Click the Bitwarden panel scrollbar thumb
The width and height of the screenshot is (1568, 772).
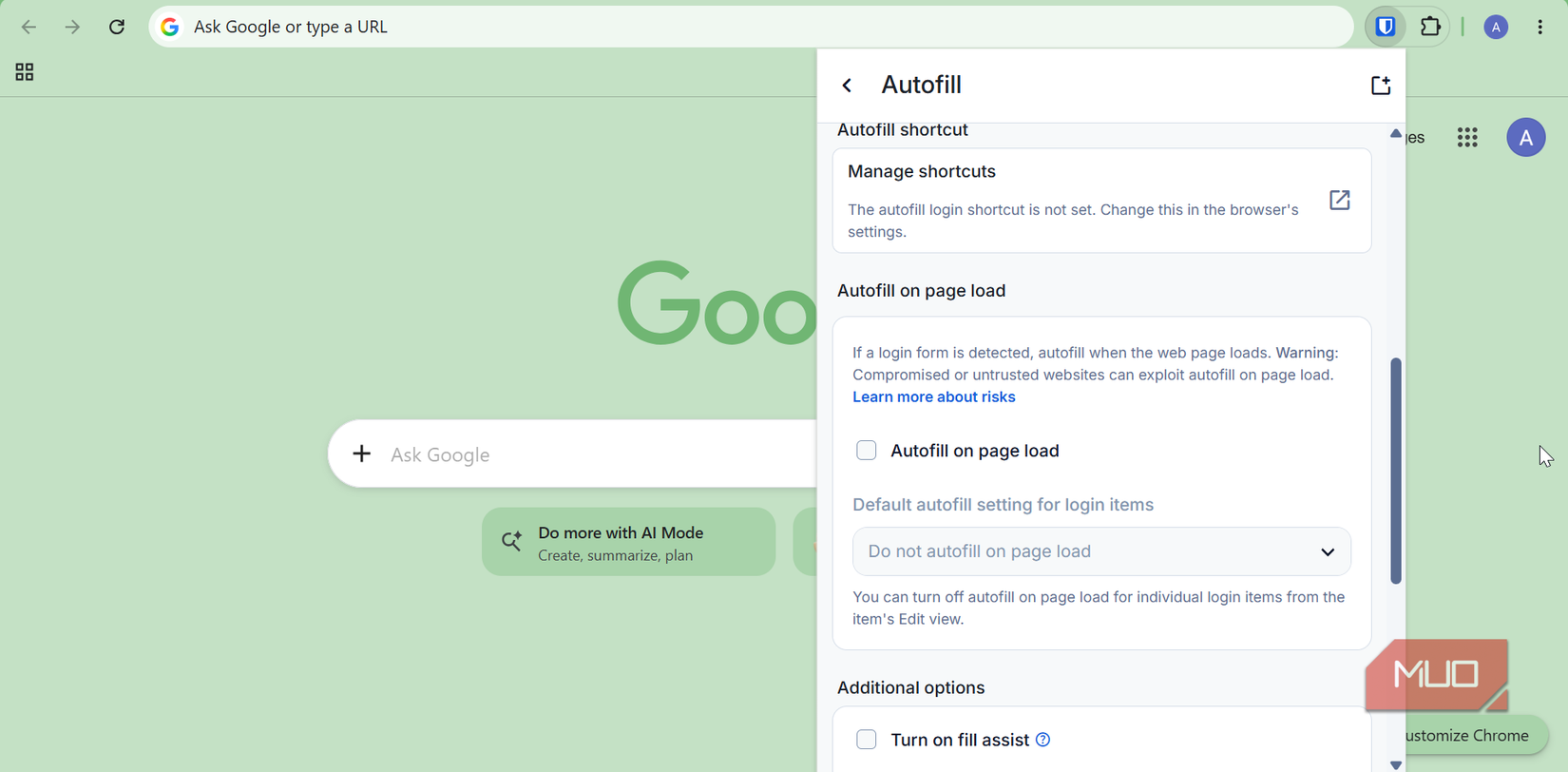tap(1396, 471)
